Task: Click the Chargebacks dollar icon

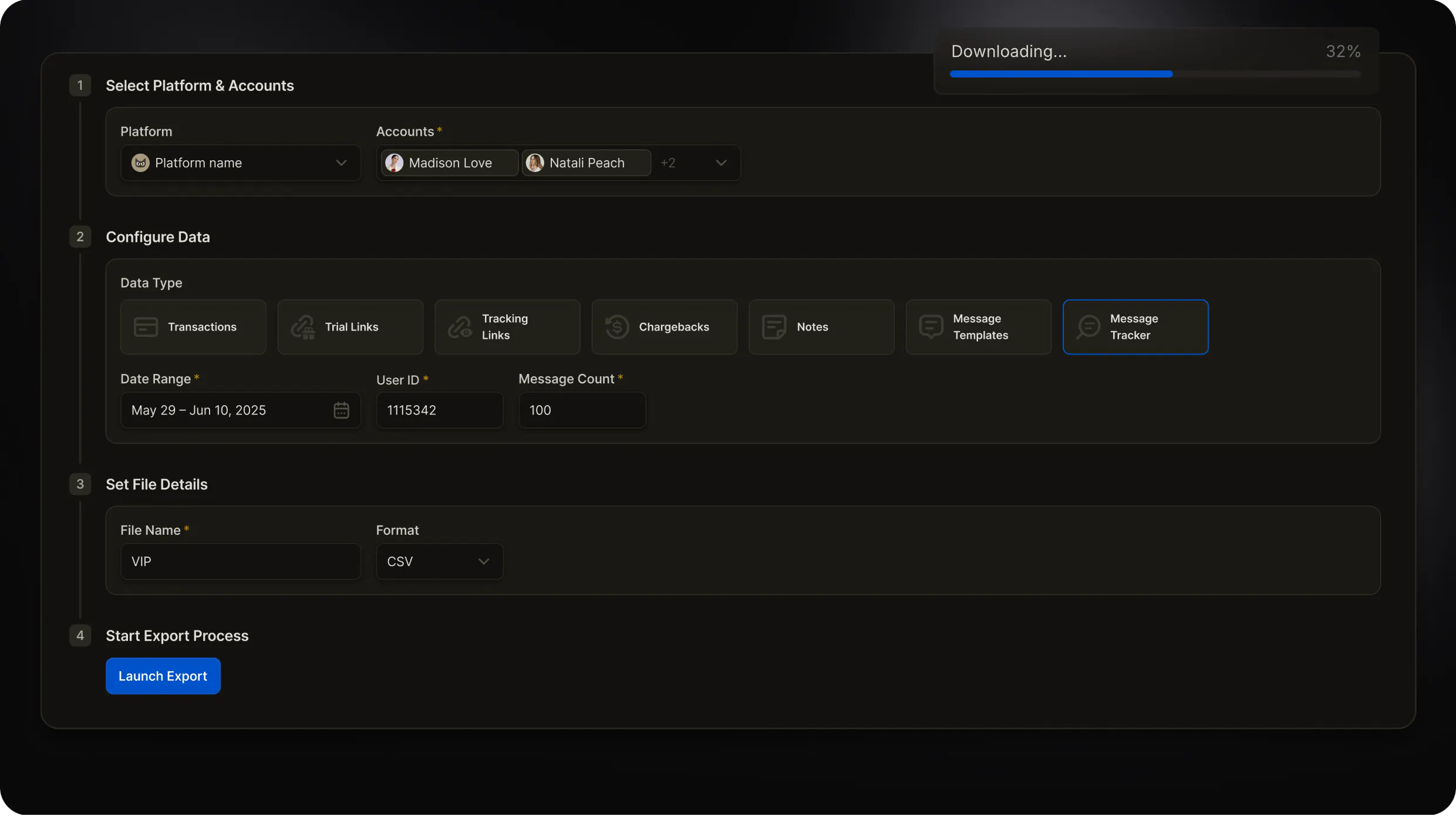Action: [617, 327]
